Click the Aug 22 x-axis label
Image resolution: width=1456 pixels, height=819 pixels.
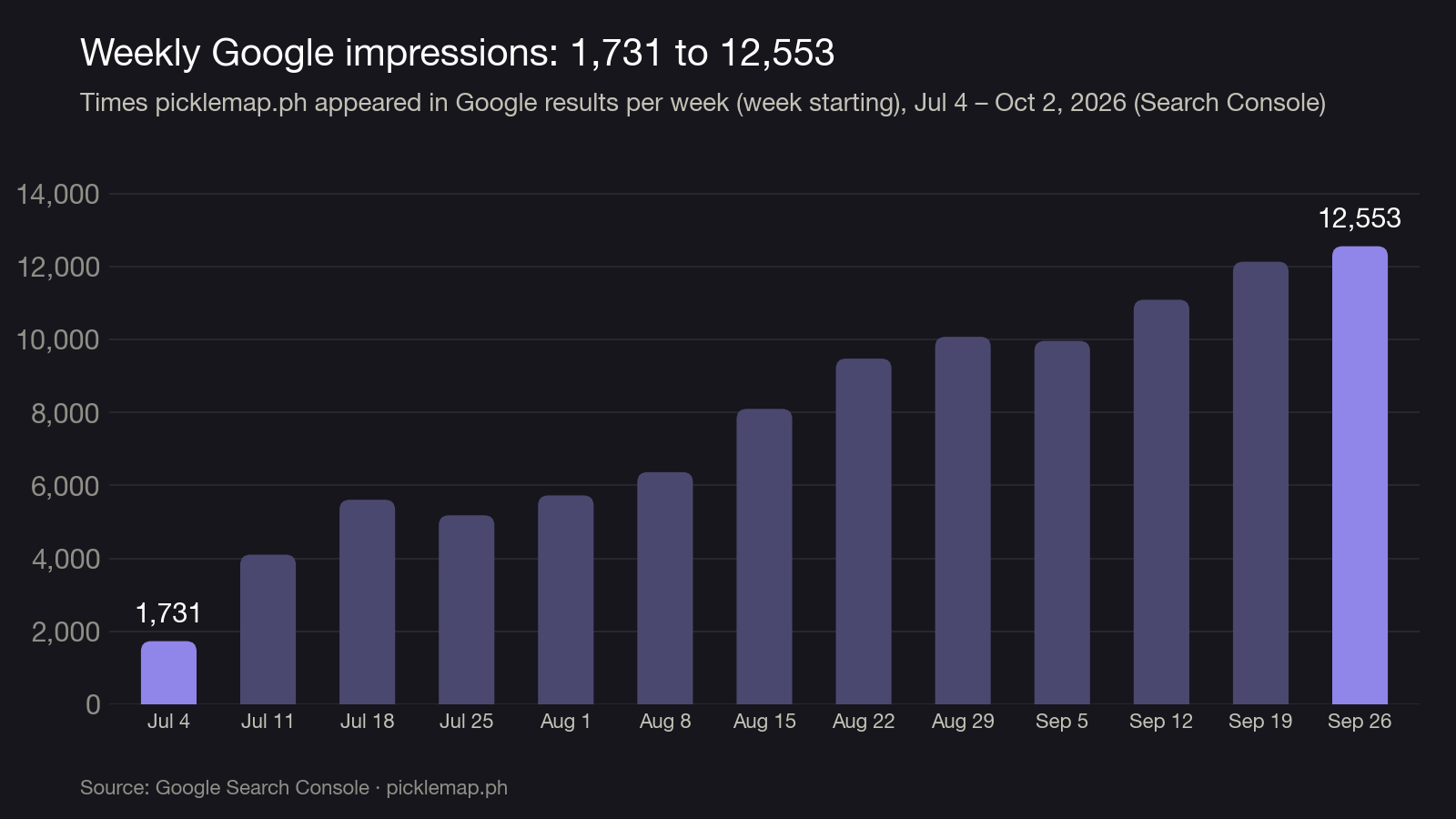(864, 722)
